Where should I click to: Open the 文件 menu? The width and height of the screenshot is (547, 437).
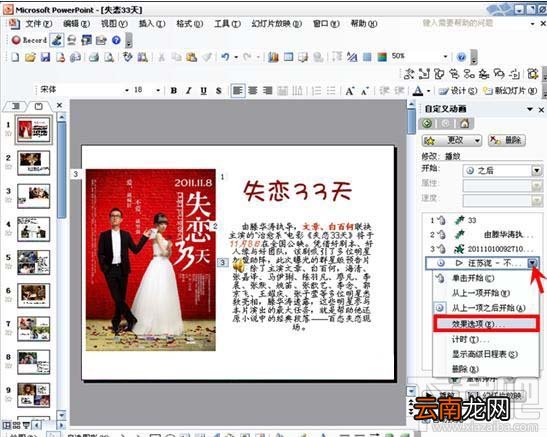(x=39, y=24)
